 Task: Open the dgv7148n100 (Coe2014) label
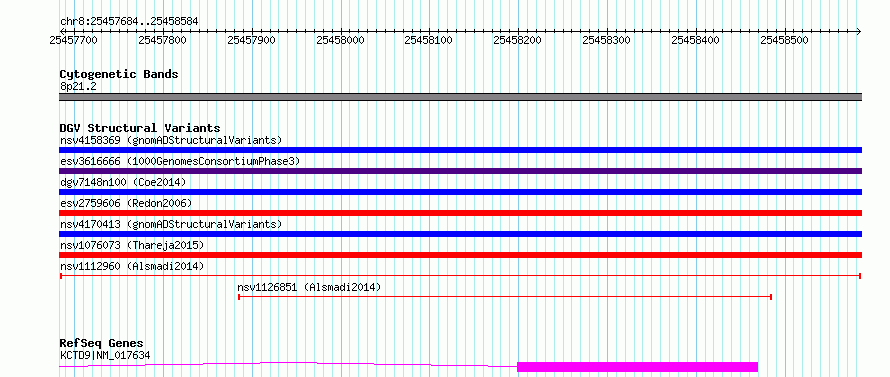pos(123,182)
